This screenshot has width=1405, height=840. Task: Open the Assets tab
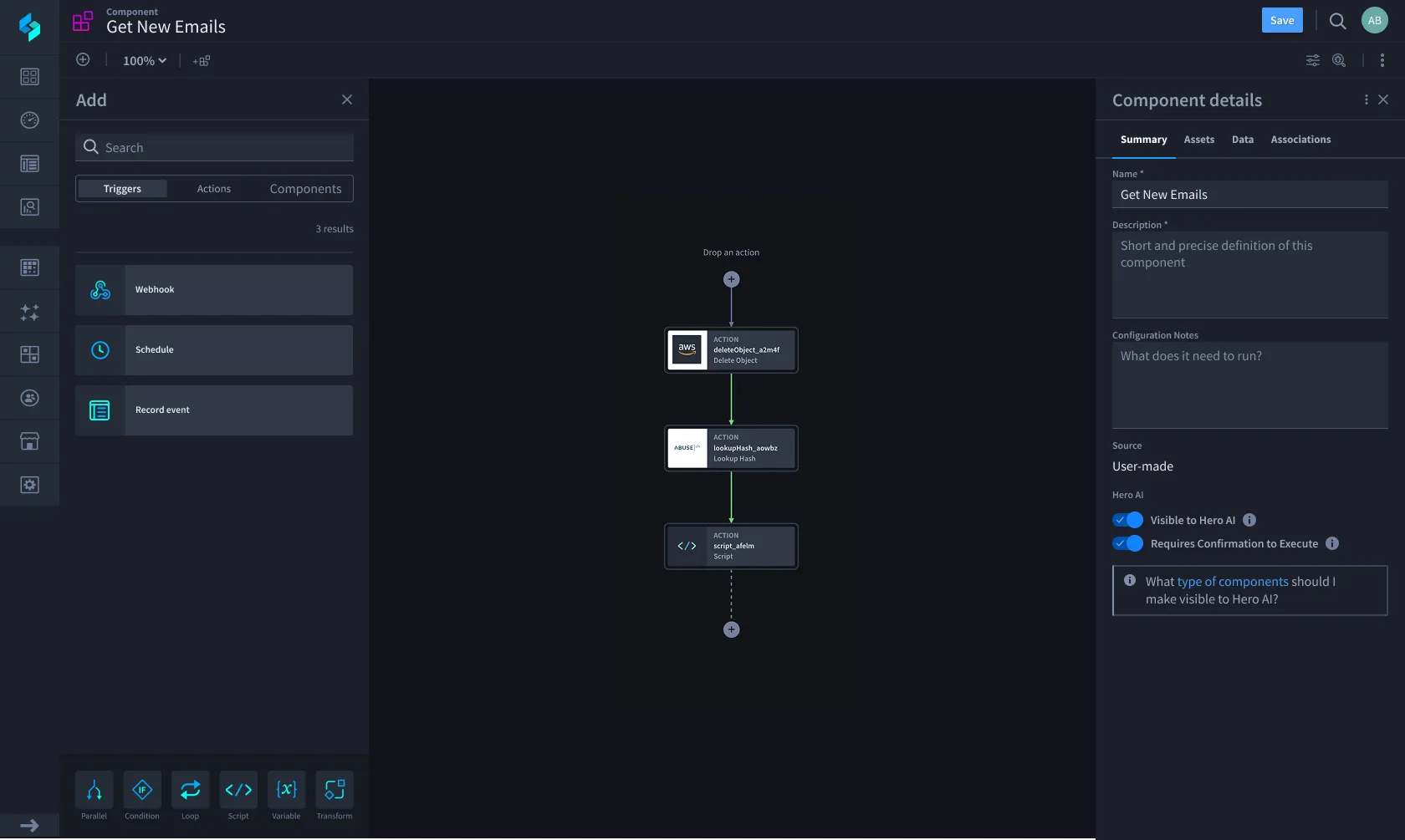(1199, 140)
